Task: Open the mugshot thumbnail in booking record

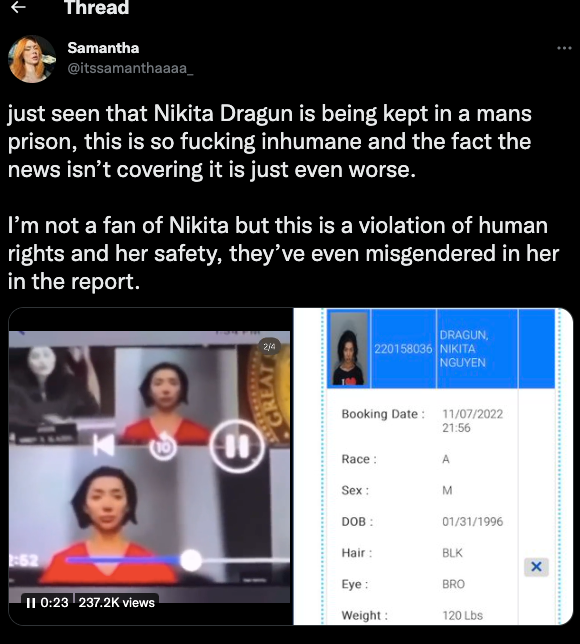Action: click(349, 349)
